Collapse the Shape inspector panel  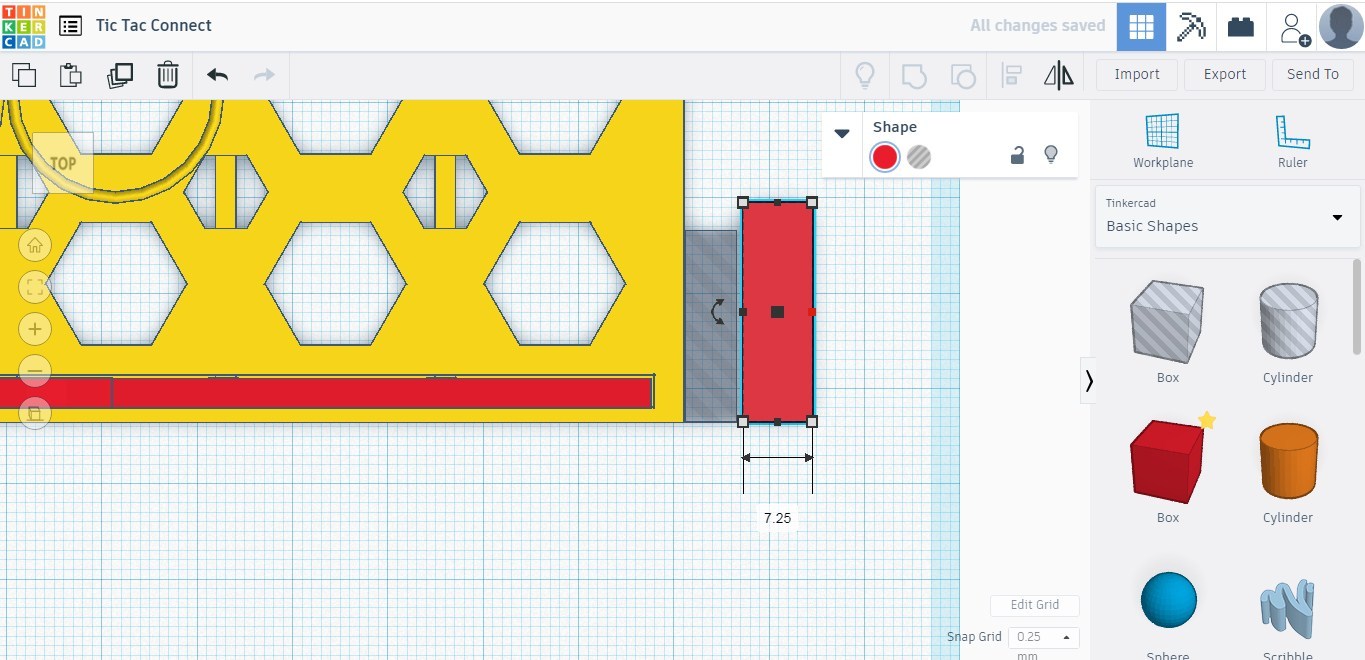(842, 133)
